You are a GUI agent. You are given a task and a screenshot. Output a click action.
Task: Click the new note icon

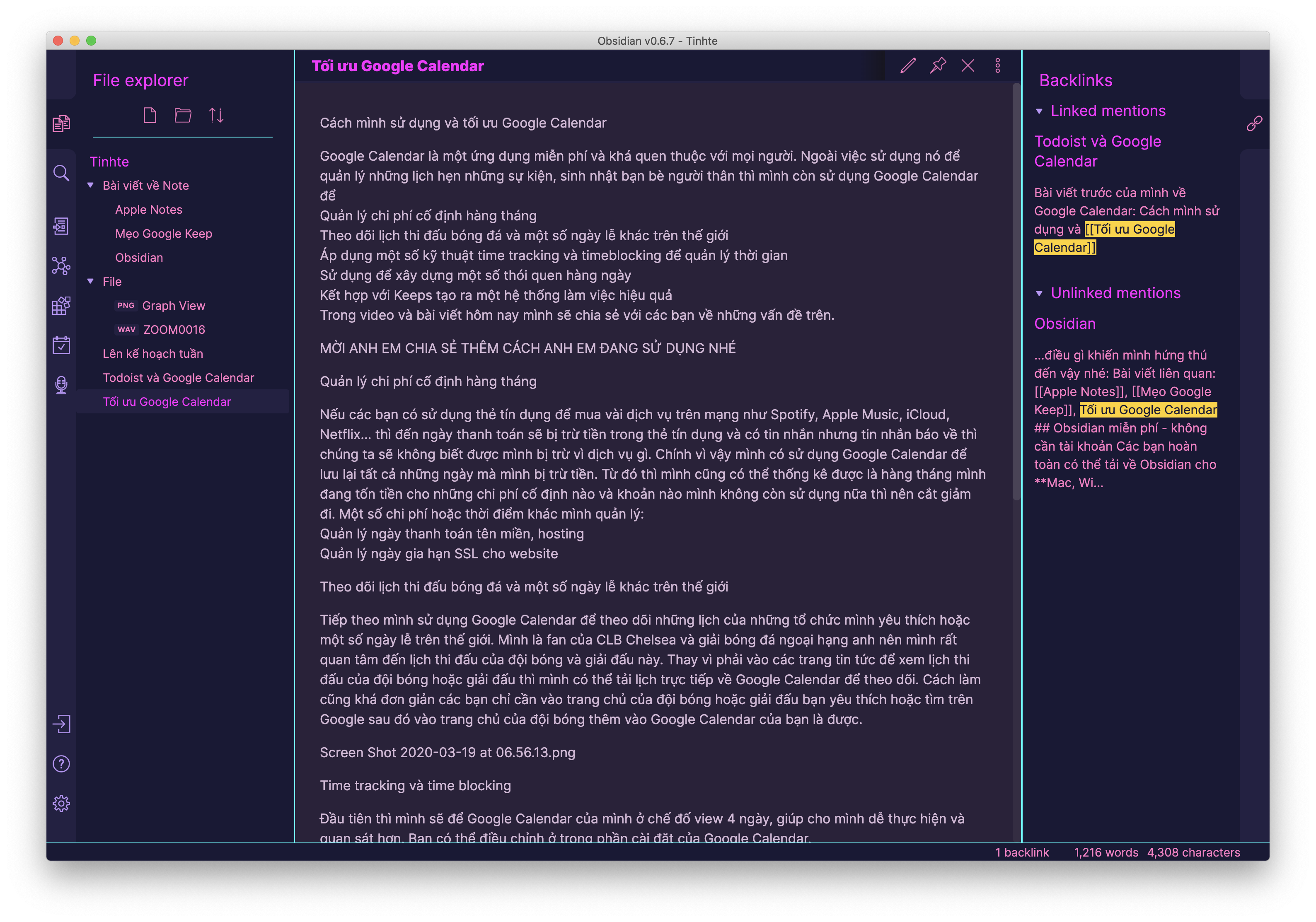[150, 115]
